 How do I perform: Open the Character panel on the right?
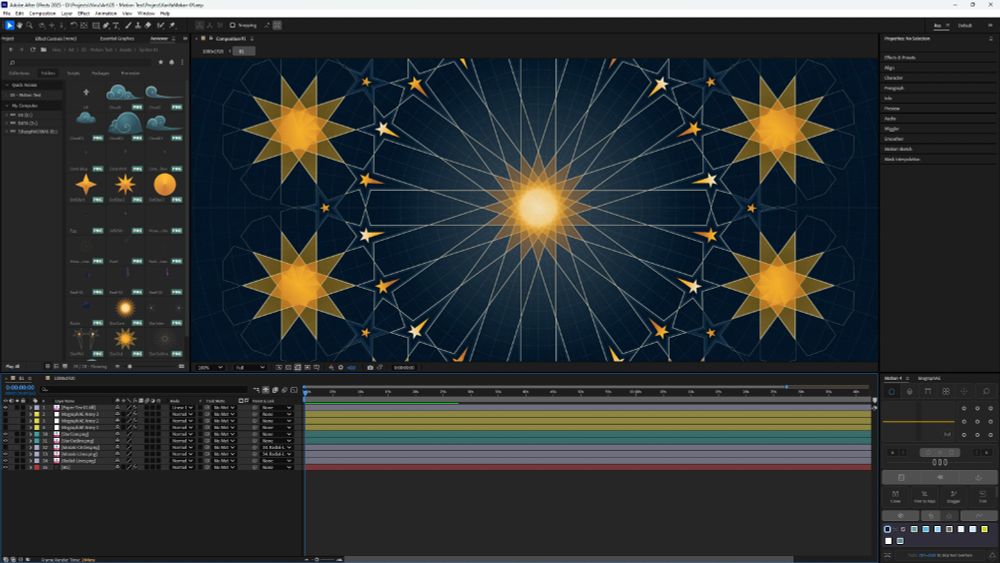(x=893, y=78)
